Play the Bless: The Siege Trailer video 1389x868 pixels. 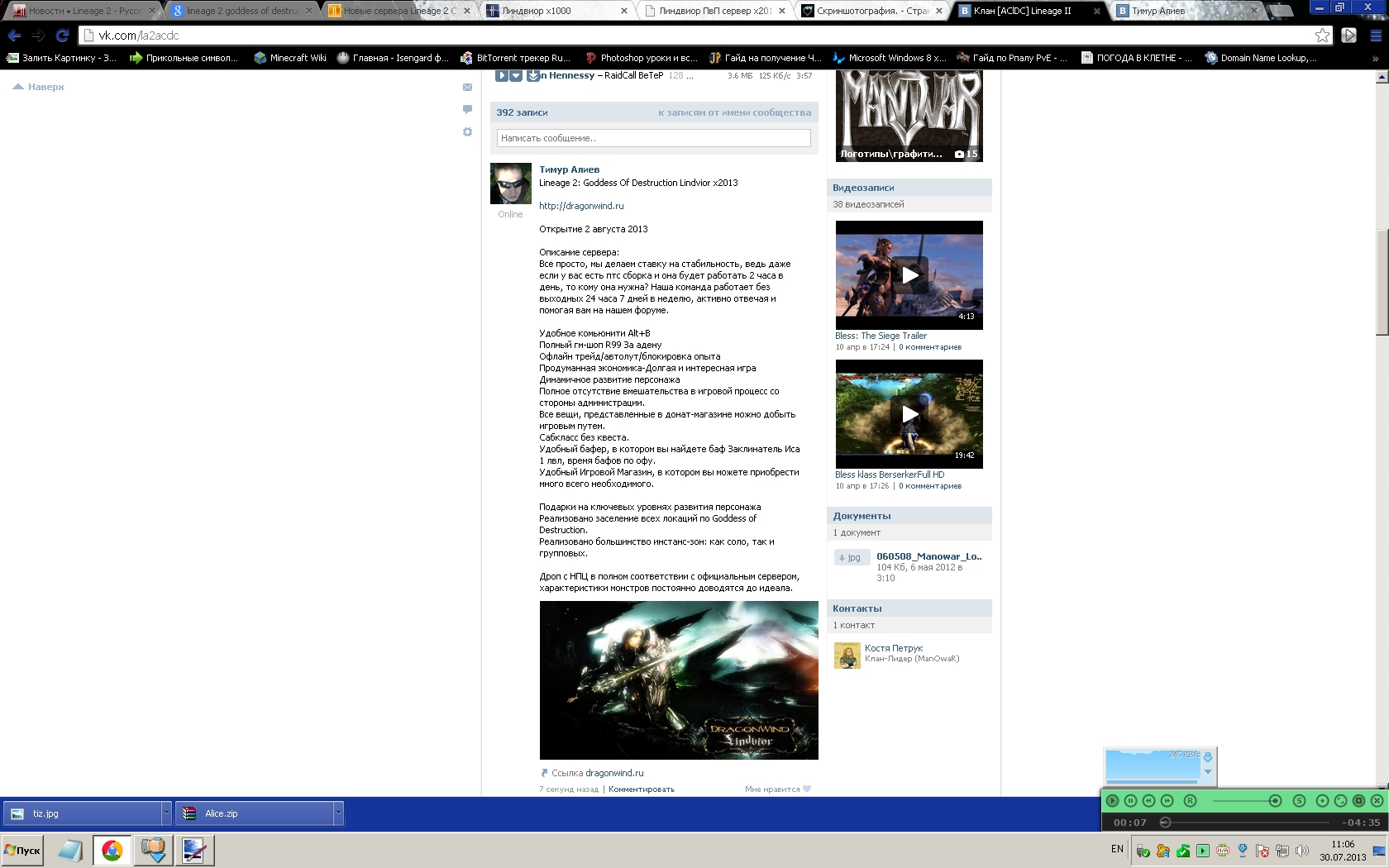pyautogui.click(x=909, y=275)
